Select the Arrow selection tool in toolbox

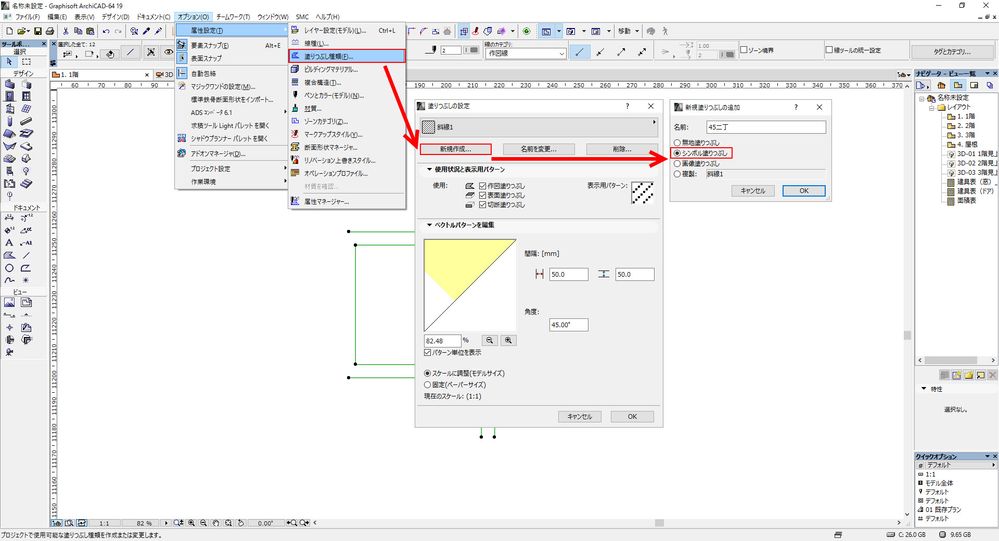pyautogui.click(x=10, y=62)
